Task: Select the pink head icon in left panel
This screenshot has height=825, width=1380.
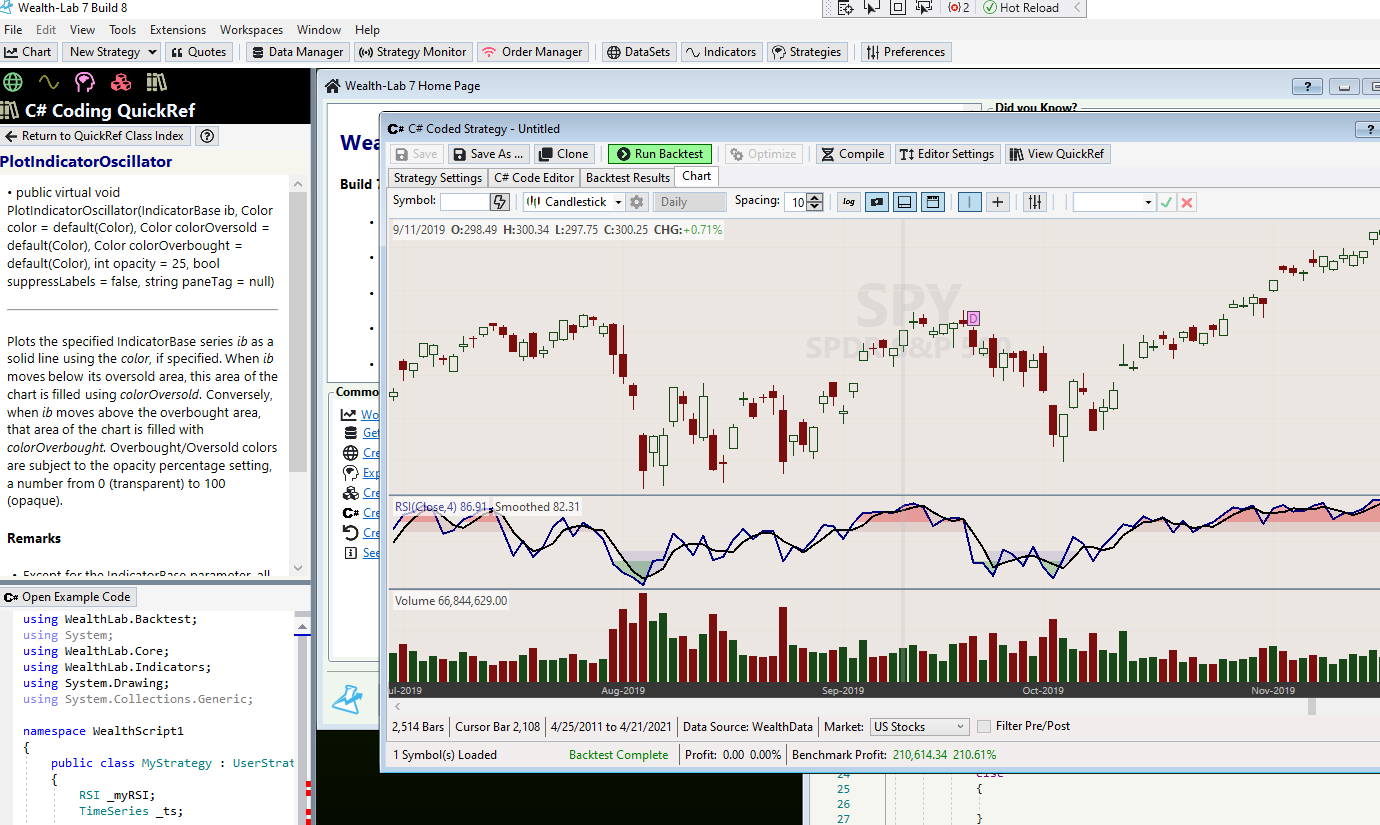Action: [x=85, y=82]
